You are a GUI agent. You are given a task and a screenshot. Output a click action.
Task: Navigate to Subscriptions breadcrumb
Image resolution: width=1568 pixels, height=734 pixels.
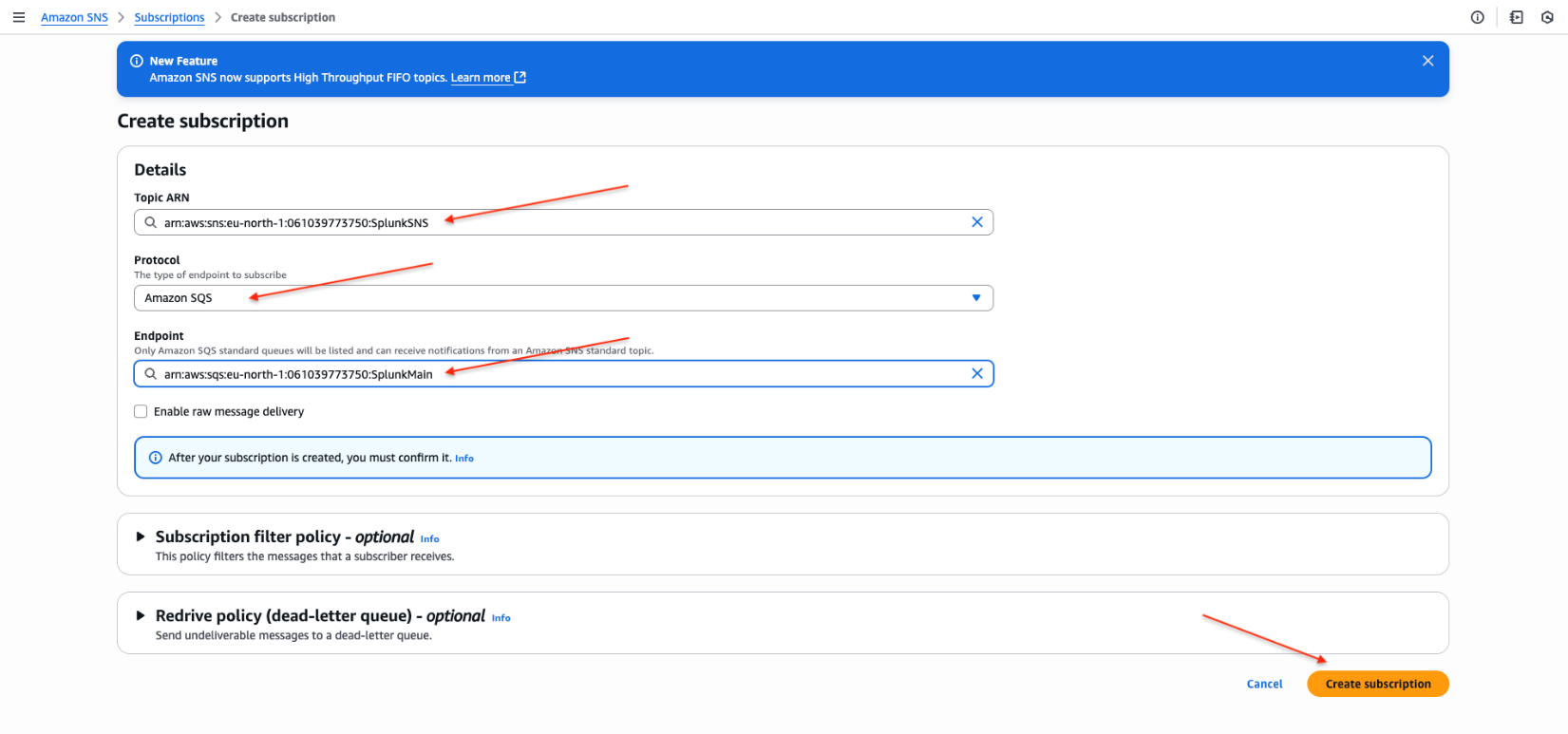click(169, 17)
